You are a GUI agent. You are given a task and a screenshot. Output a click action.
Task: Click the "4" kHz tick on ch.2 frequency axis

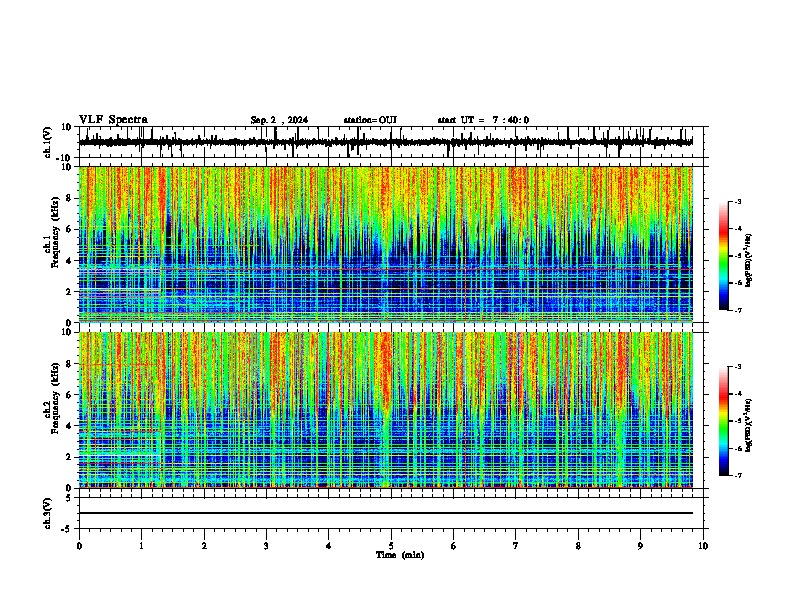tap(69, 426)
